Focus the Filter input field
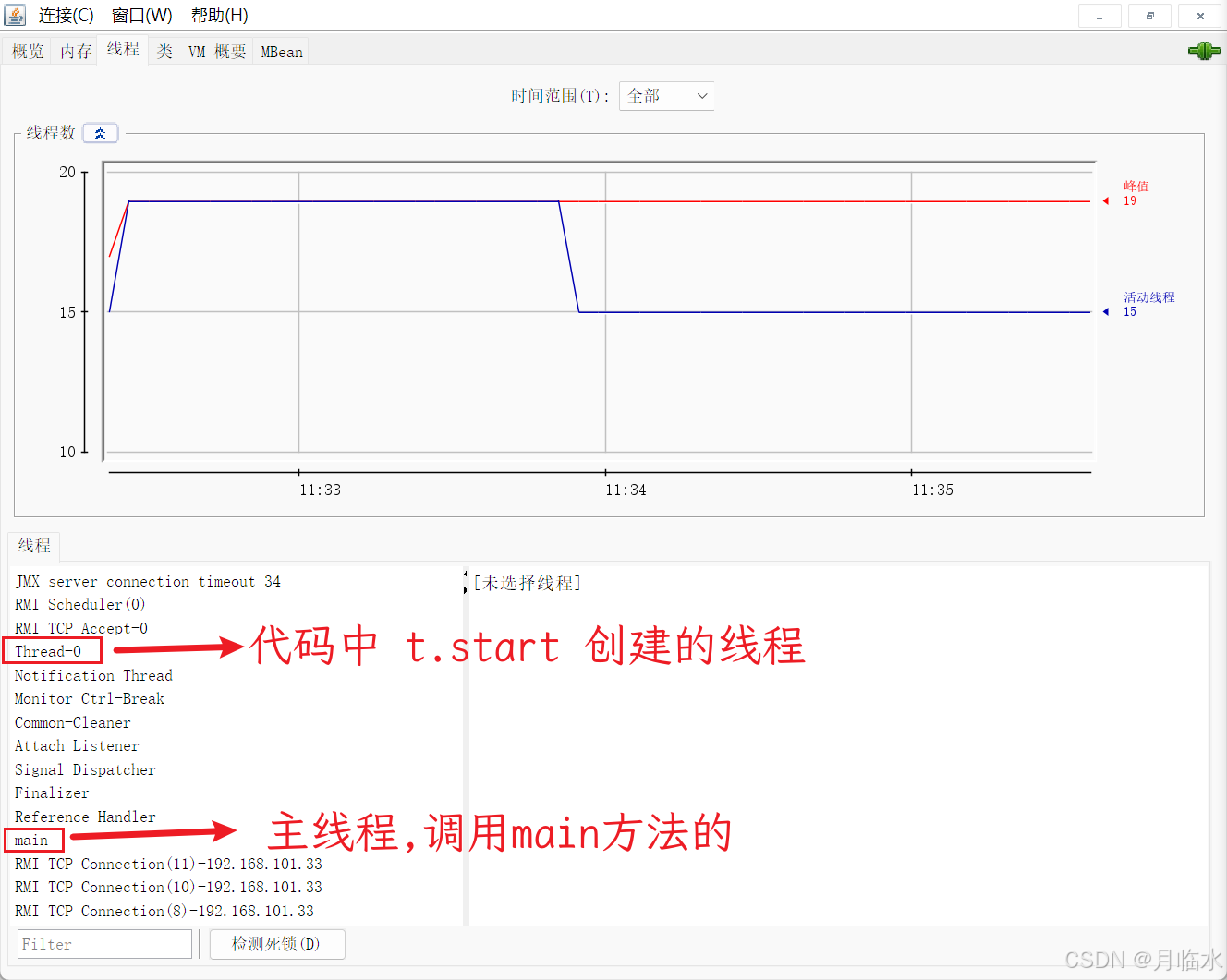The height and width of the screenshot is (980, 1227). click(x=104, y=944)
